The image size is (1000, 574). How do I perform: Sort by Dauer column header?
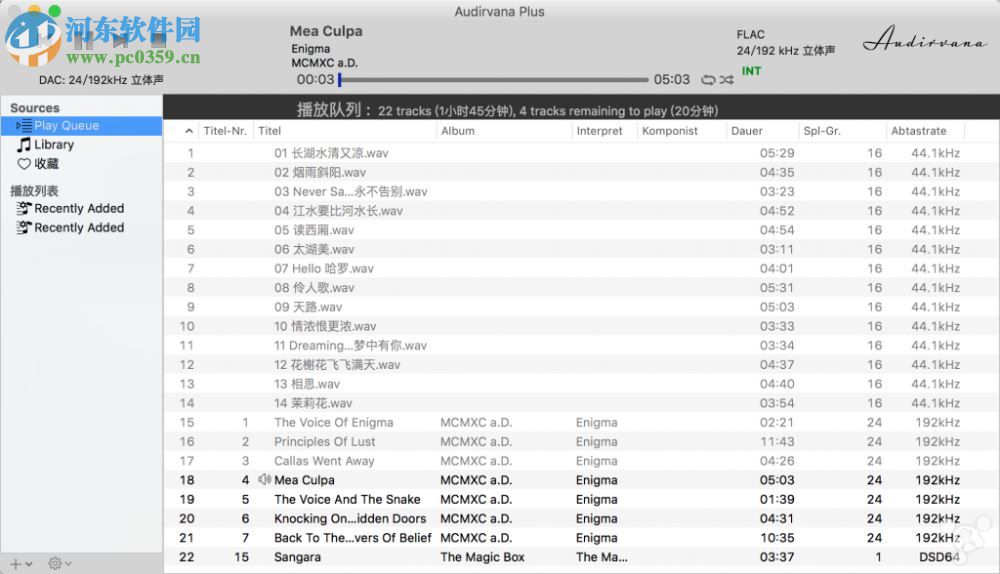tap(762, 131)
